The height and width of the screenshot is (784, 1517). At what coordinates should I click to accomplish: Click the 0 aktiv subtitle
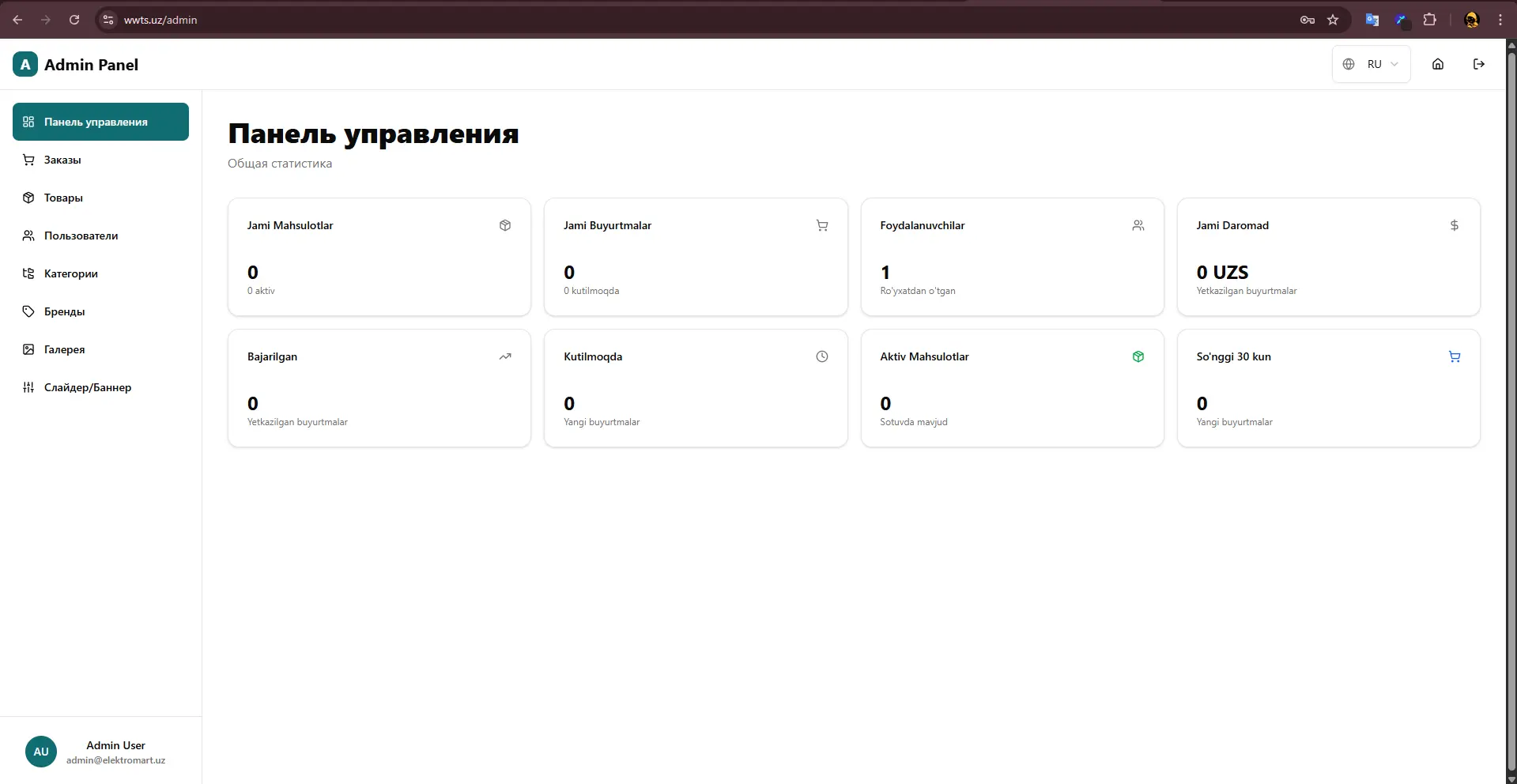[x=261, y=291]
